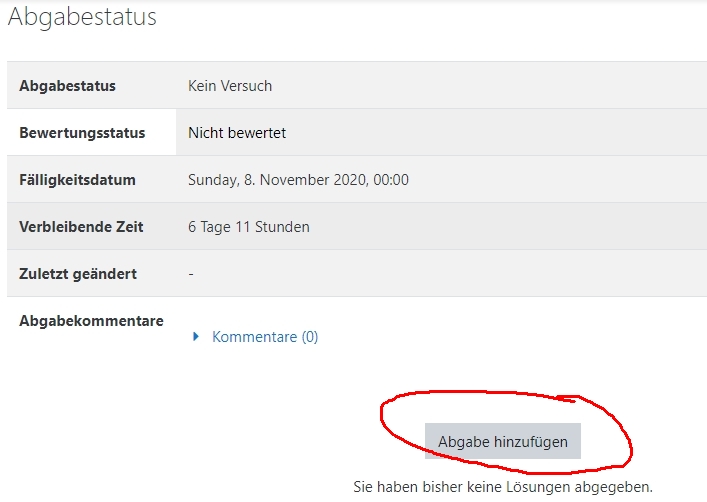Expand the comments disclosure triangle

pos(196,337)
